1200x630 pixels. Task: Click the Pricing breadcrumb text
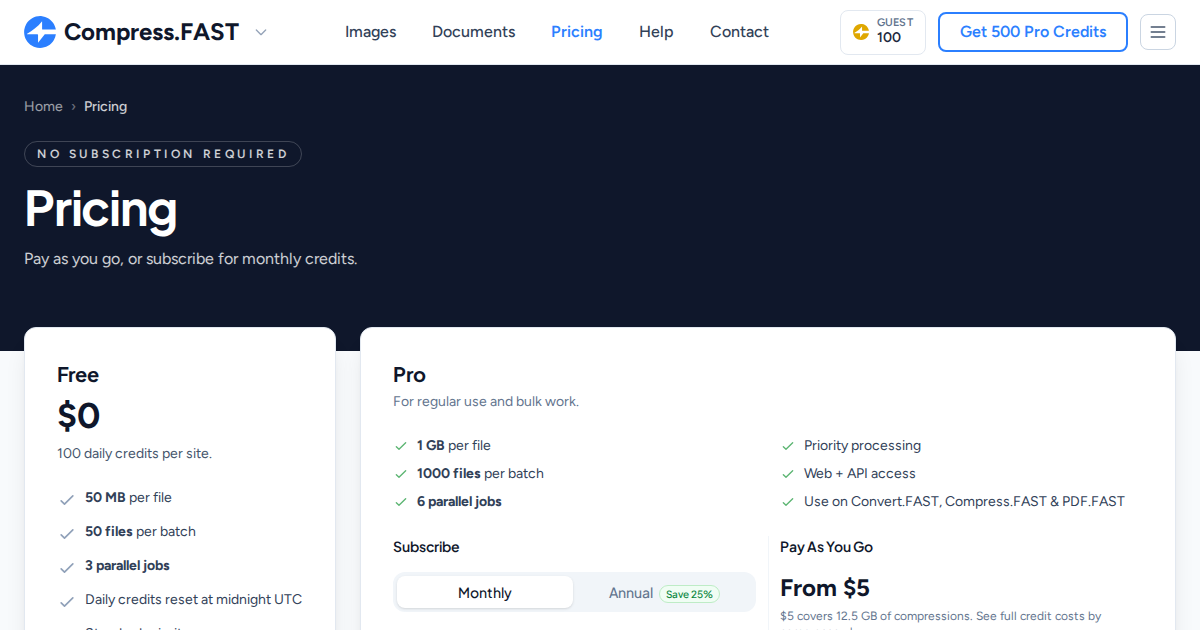coord(105,106)
